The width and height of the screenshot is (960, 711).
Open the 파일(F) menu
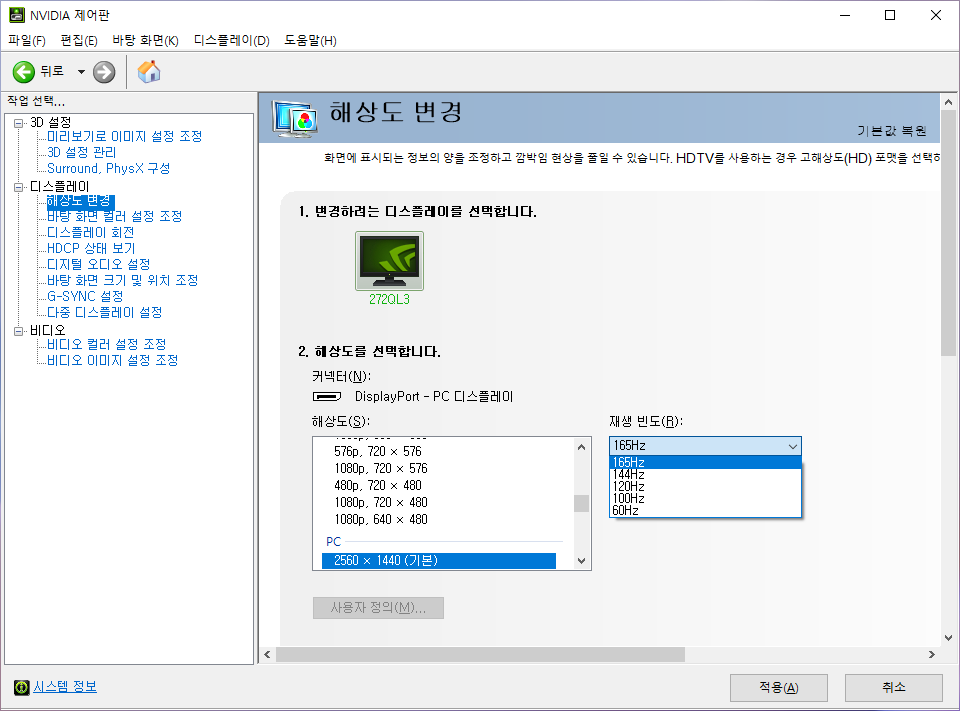click(x=27, y=40)
